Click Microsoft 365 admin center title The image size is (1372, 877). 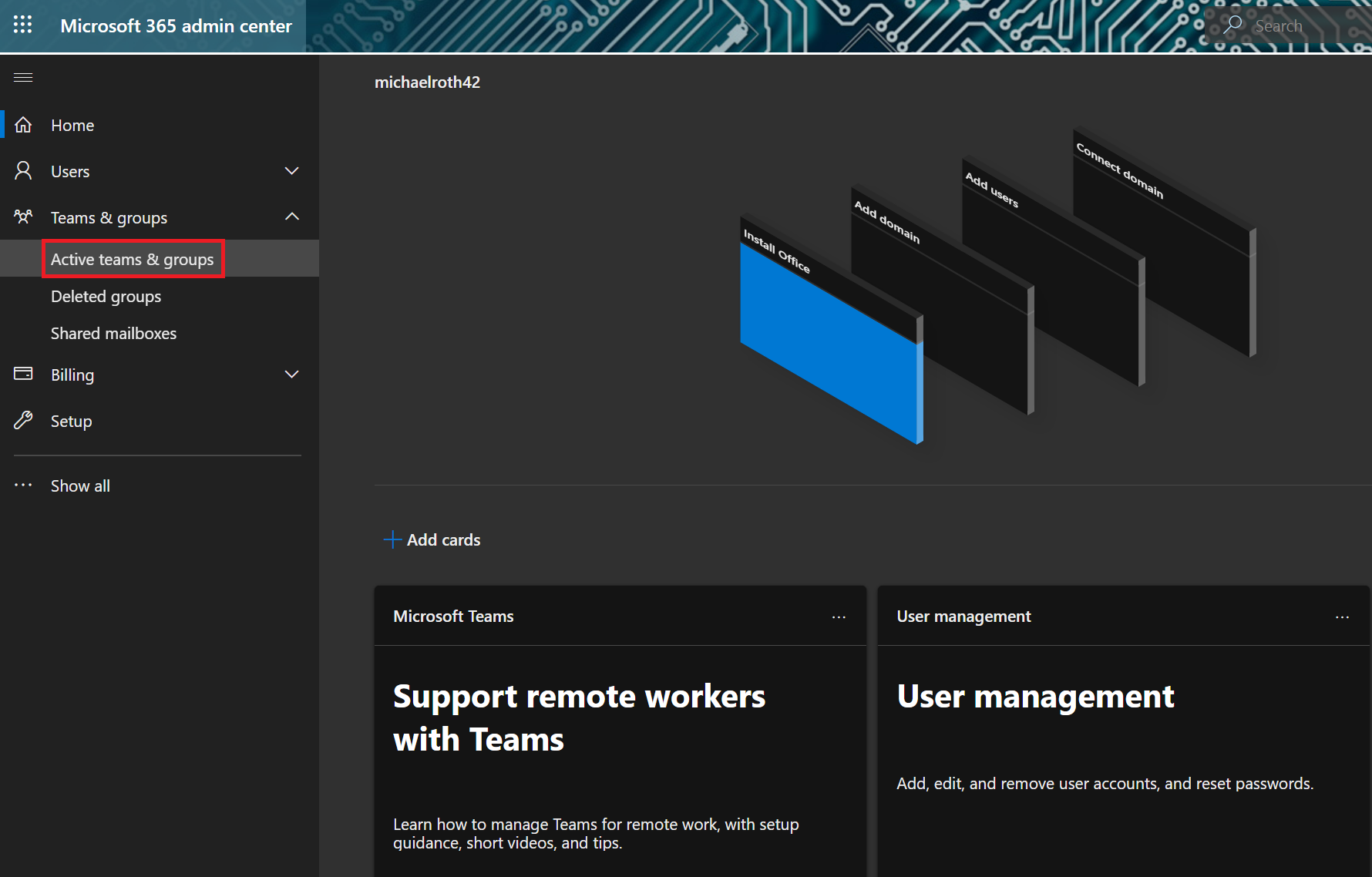176,25
